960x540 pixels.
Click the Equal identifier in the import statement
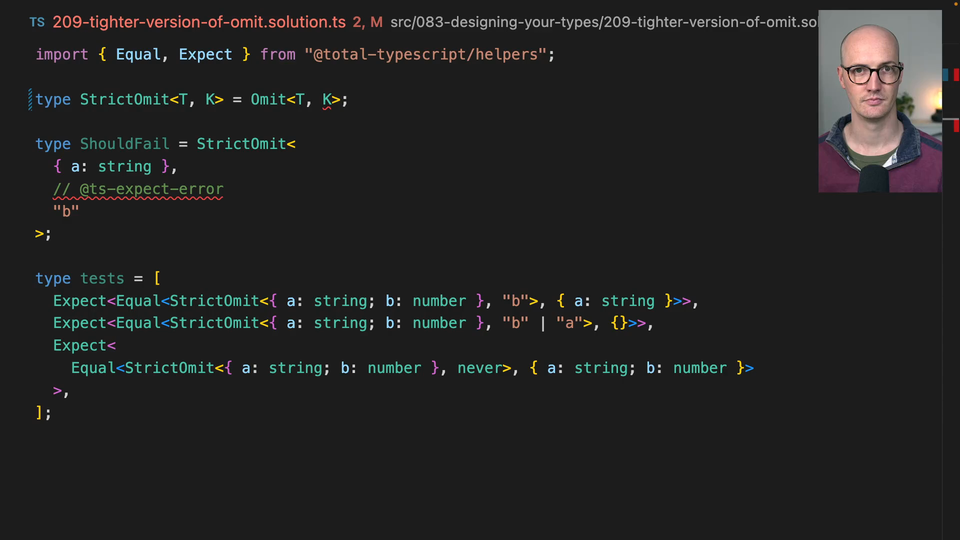click(138, 54)
